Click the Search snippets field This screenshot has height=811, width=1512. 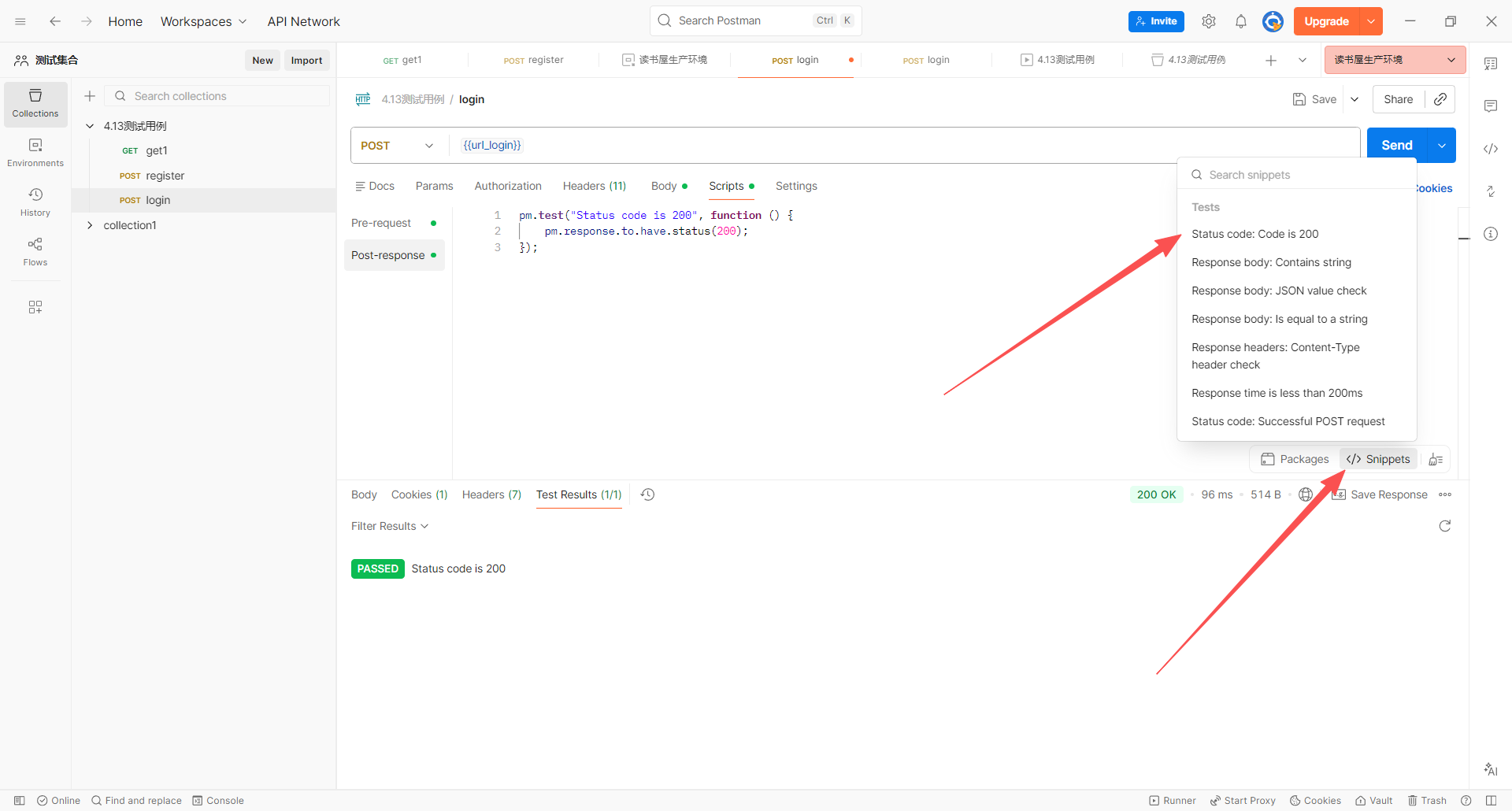coord(1297,175)
